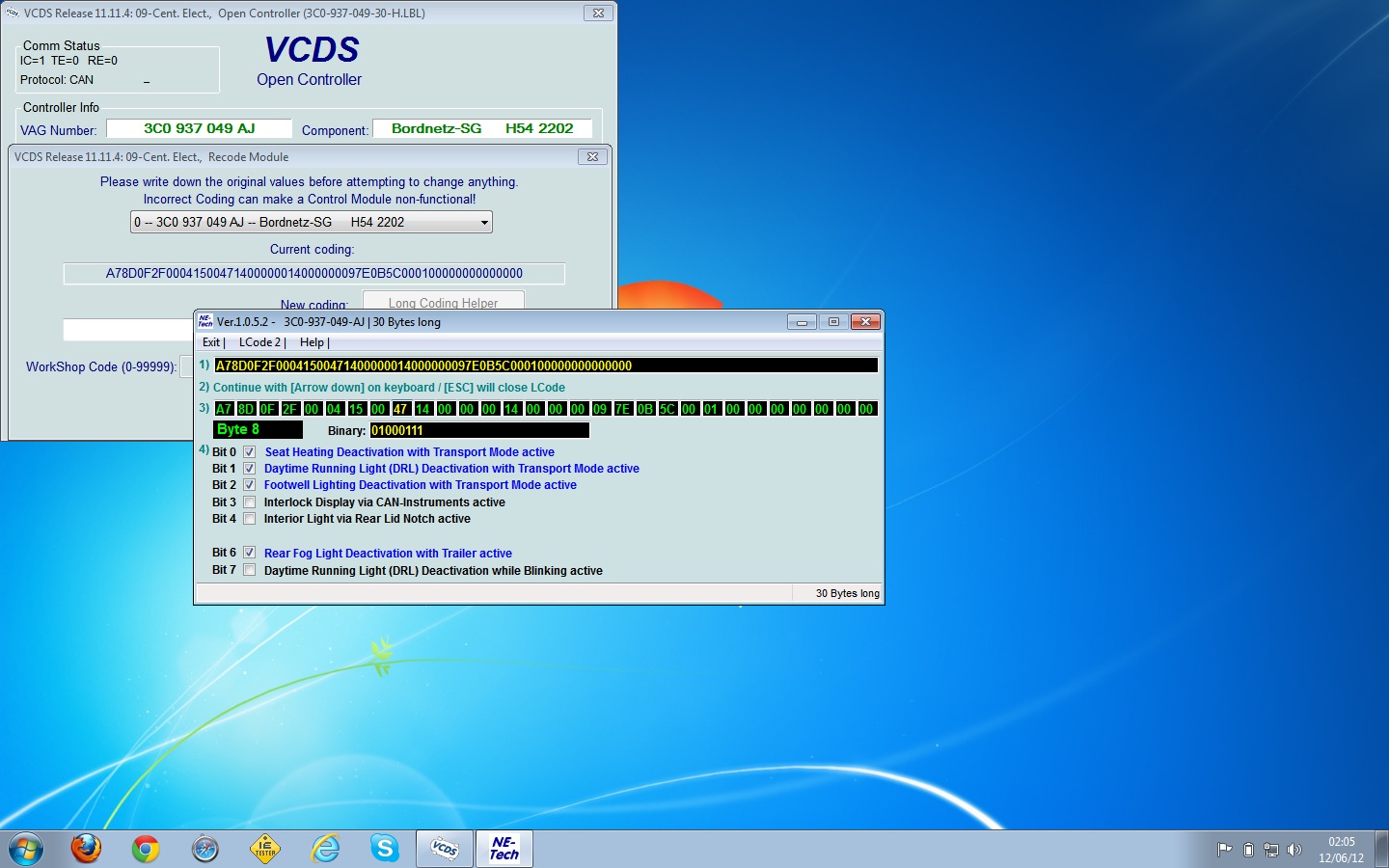Image resolution: width=1389 pixels, height=868 pixels.
Task: Check battery status icon in tray
Action: [x=1248, y=850]
